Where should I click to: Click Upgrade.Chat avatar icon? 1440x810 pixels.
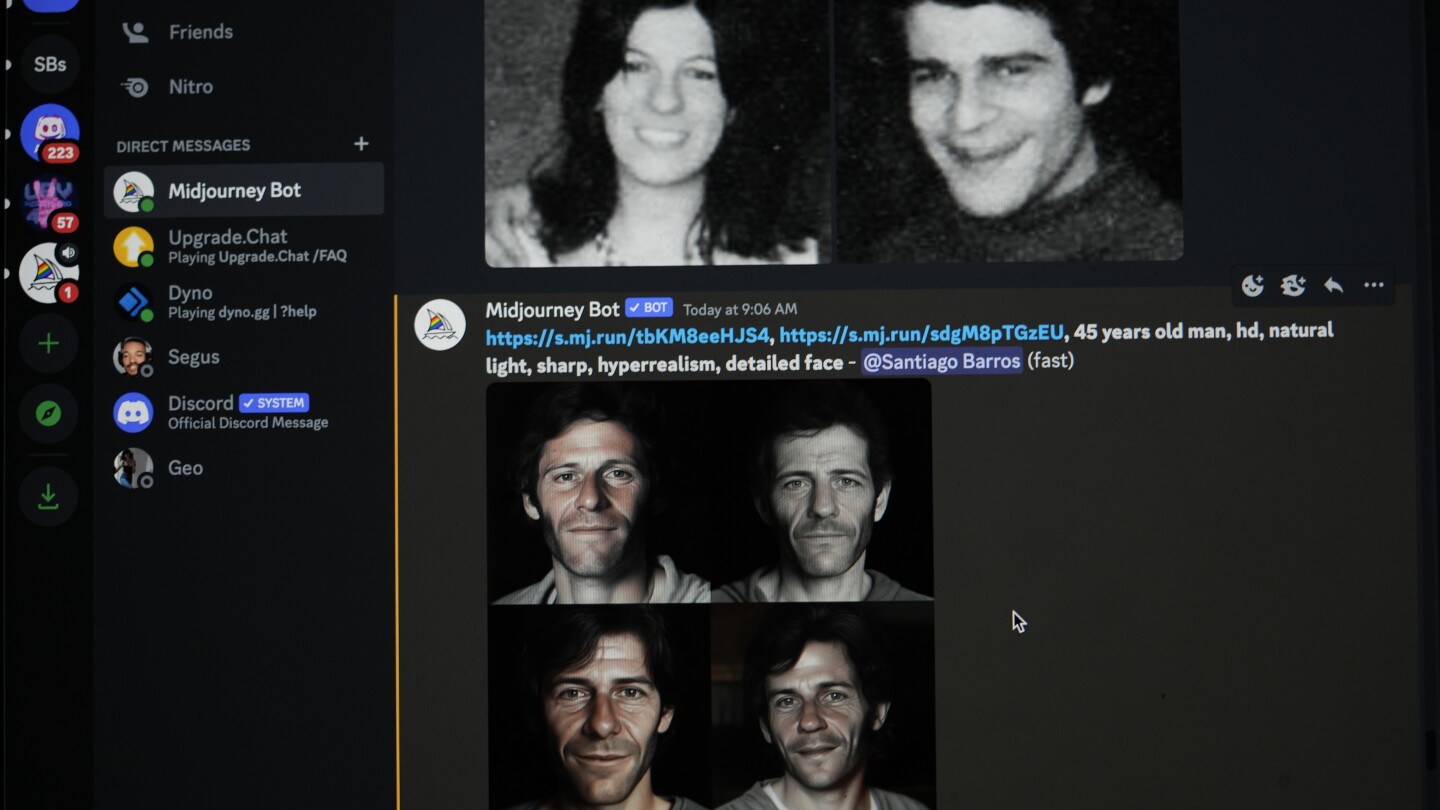point(133,247)
